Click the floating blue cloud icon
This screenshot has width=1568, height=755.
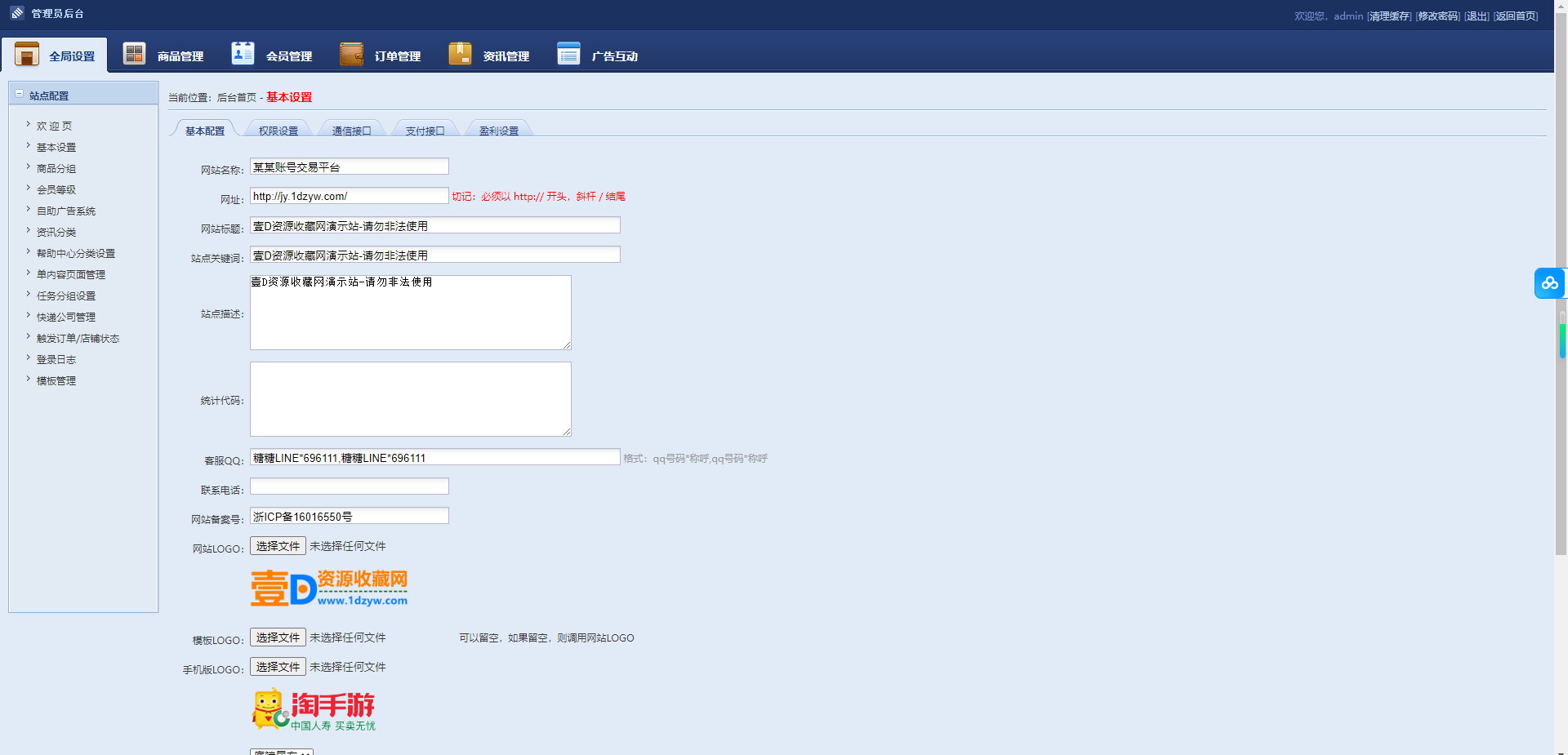click(1549, 283)
